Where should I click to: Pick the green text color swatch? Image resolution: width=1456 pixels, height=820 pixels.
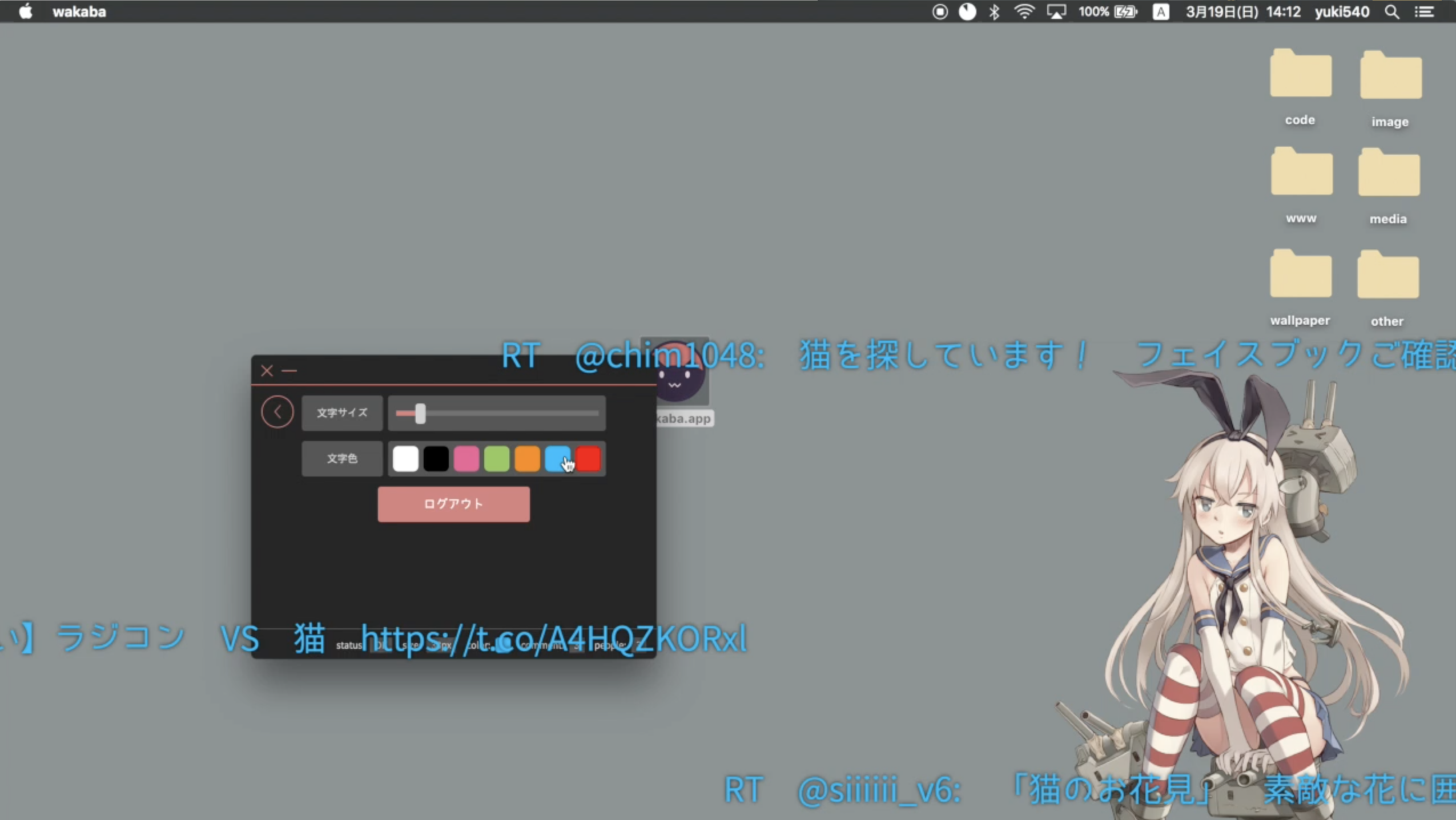[x=496, y=459]
